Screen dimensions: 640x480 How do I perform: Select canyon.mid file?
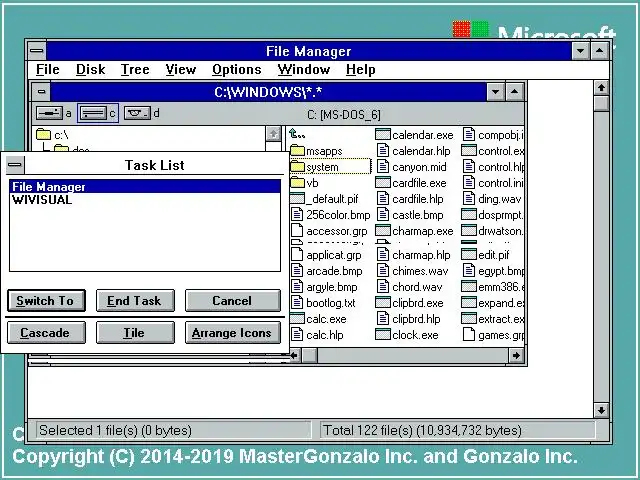click(x=411, y=167)
